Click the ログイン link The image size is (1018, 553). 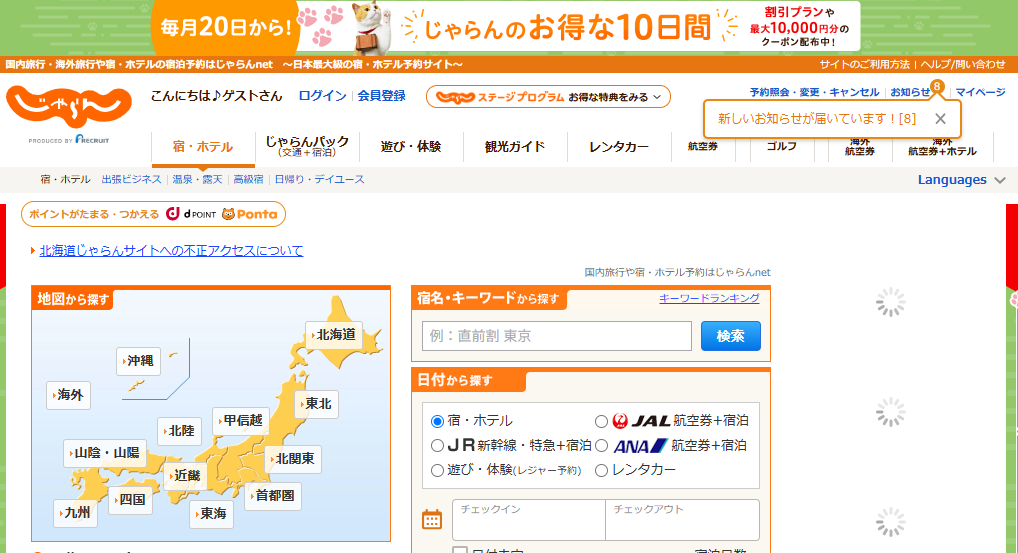pyautogui.click(x=322, y=95)
